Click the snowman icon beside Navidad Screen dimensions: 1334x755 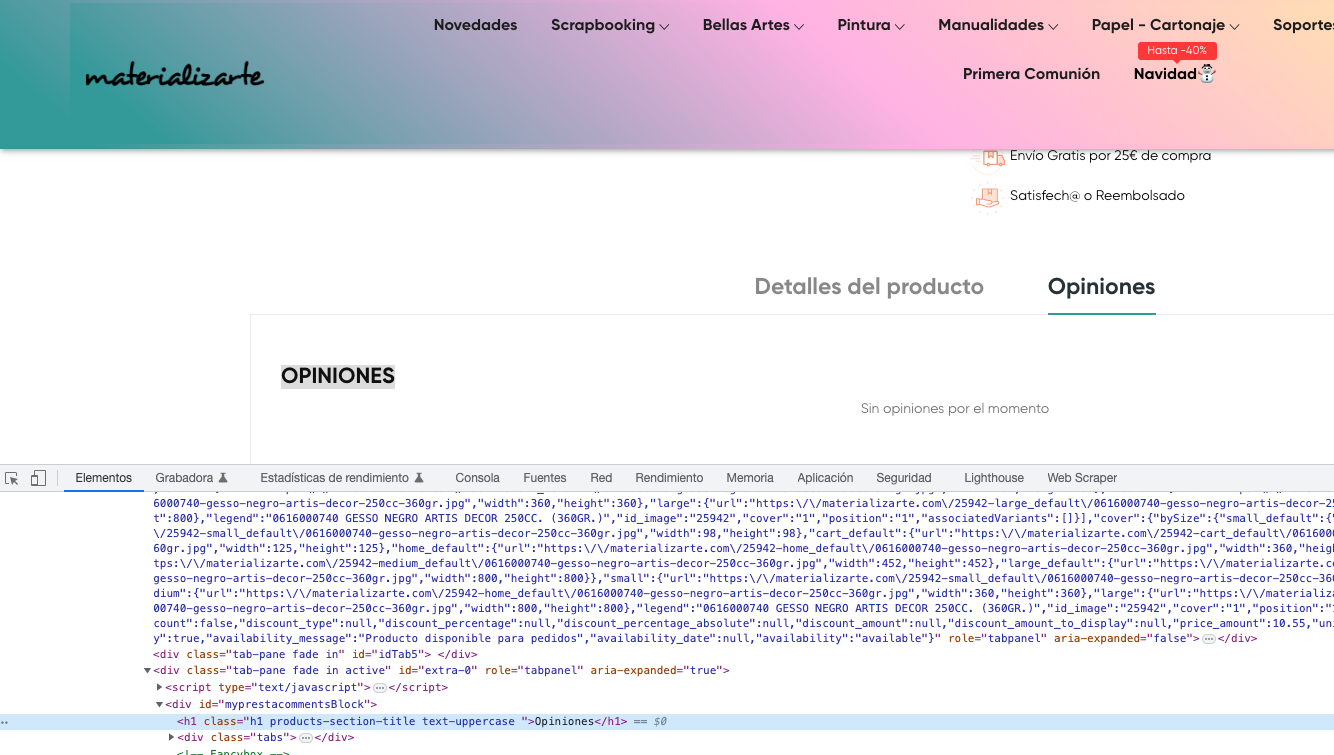(x=1207, y=74)
